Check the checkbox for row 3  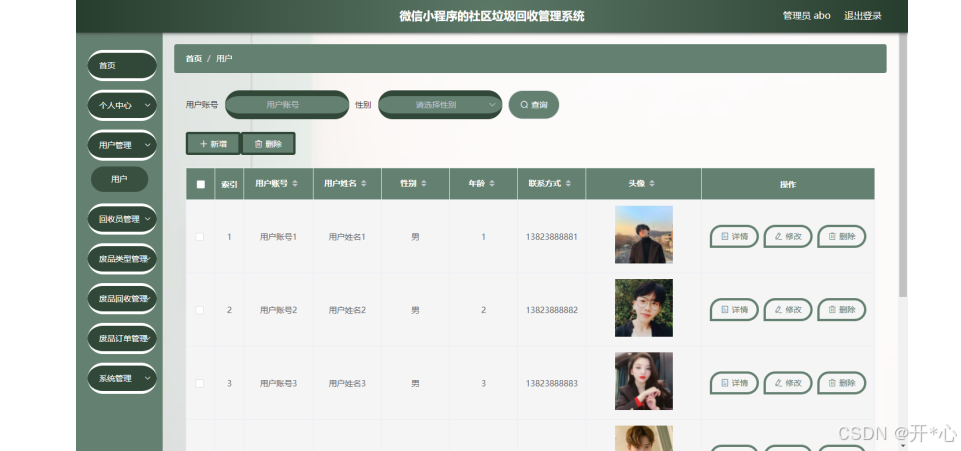coord(200,383)
